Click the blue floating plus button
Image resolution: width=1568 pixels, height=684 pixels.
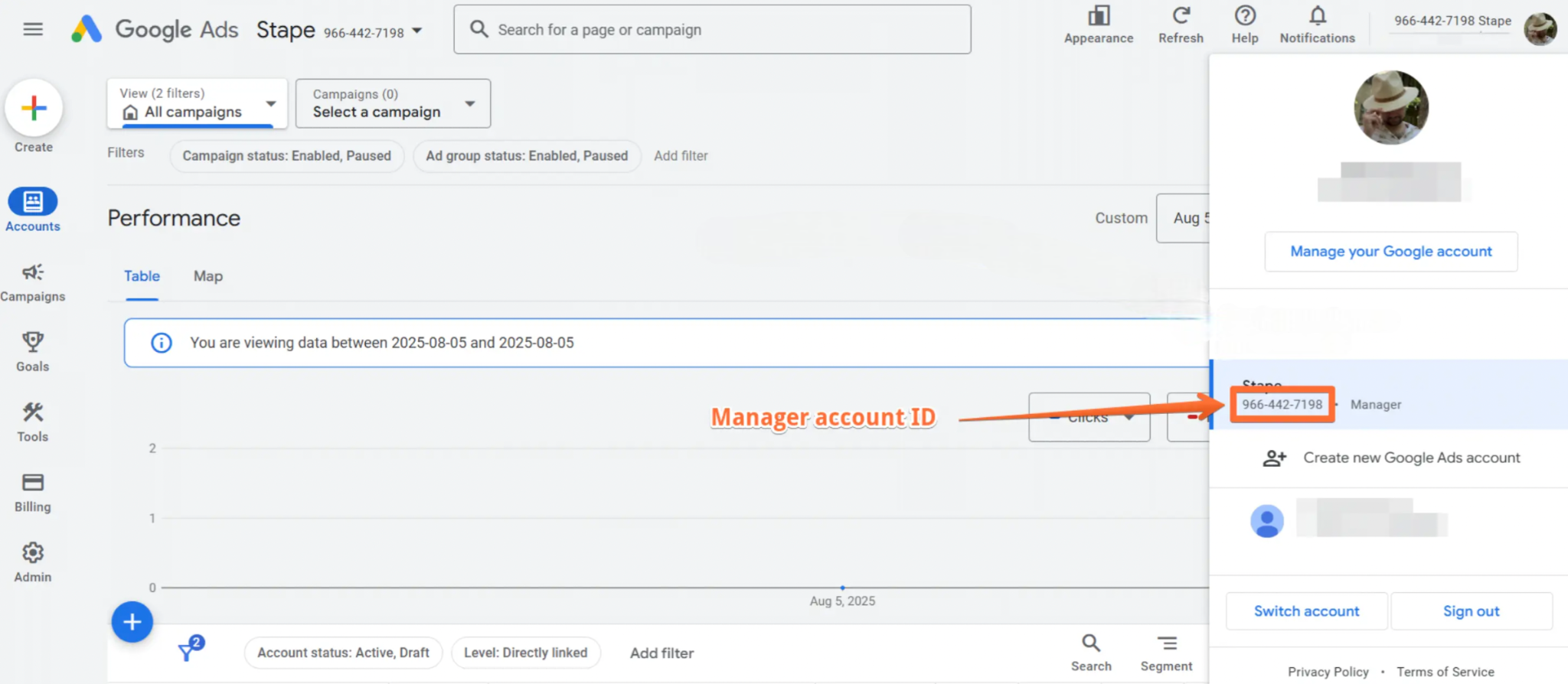132,622
